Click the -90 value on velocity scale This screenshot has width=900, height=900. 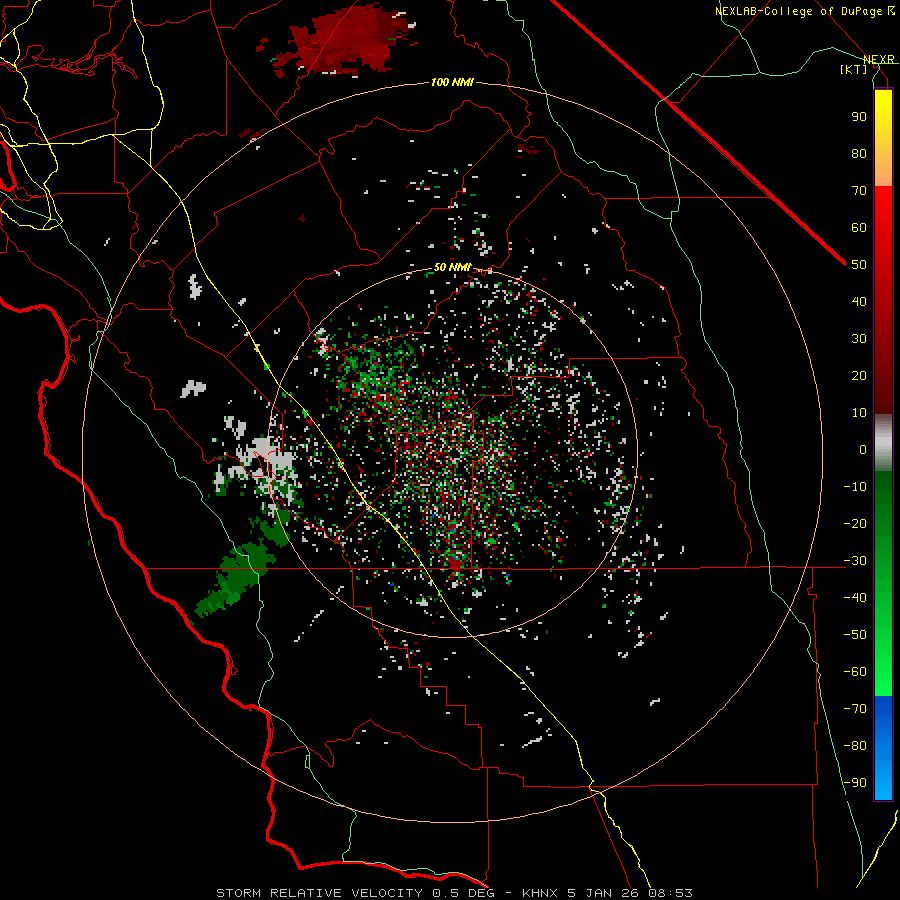[855, 783]
